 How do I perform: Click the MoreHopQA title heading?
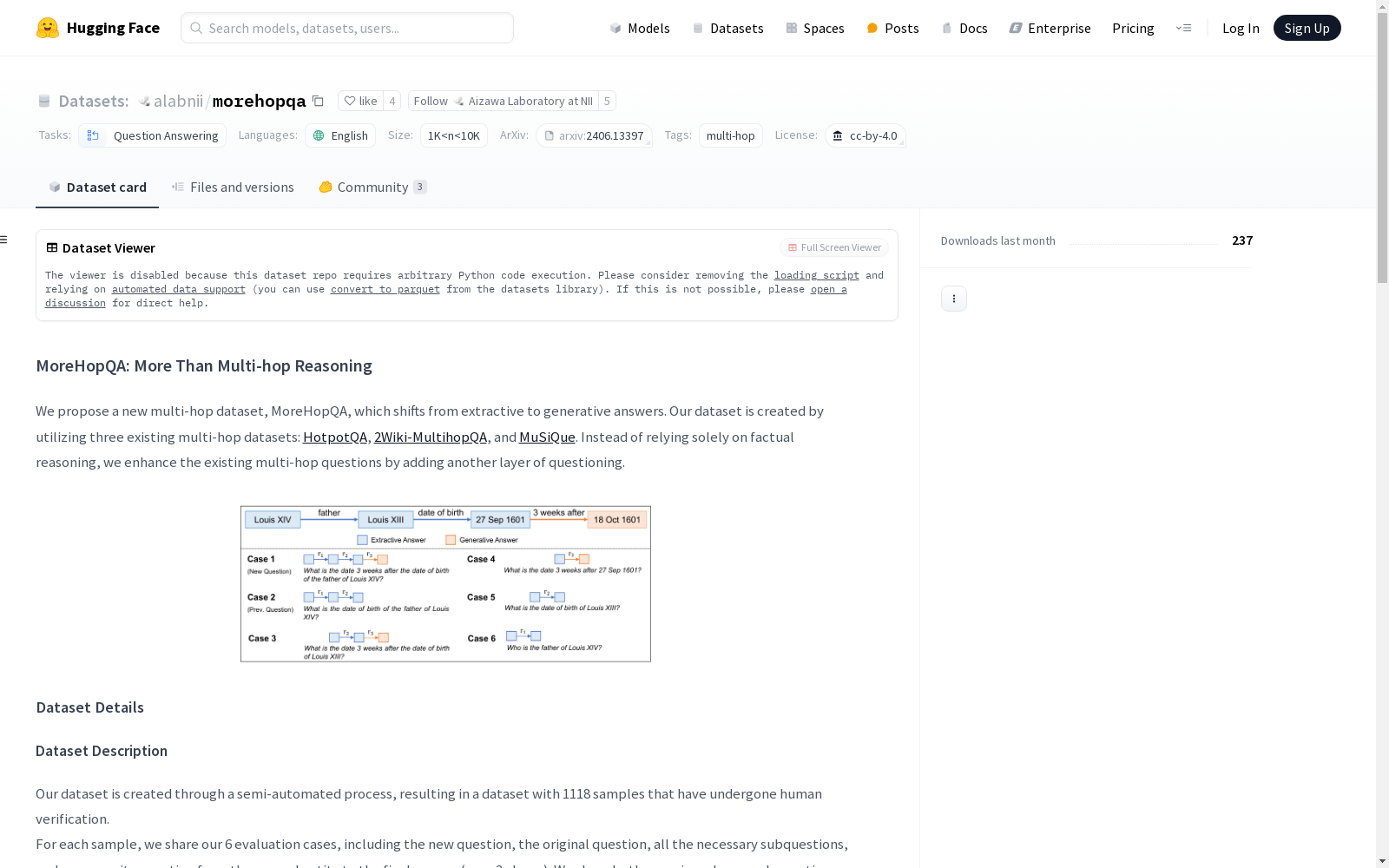[204, 366]
